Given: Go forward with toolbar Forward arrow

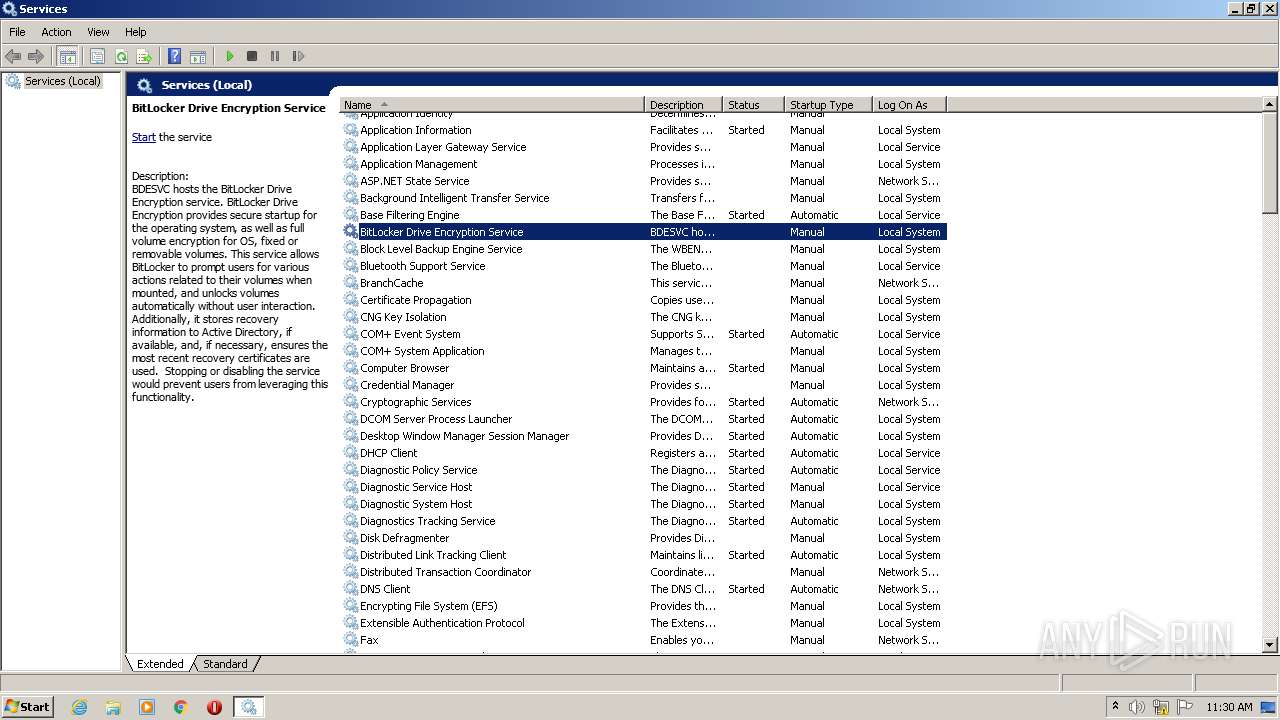Looking at the screenshot, I should click(36, 57).
